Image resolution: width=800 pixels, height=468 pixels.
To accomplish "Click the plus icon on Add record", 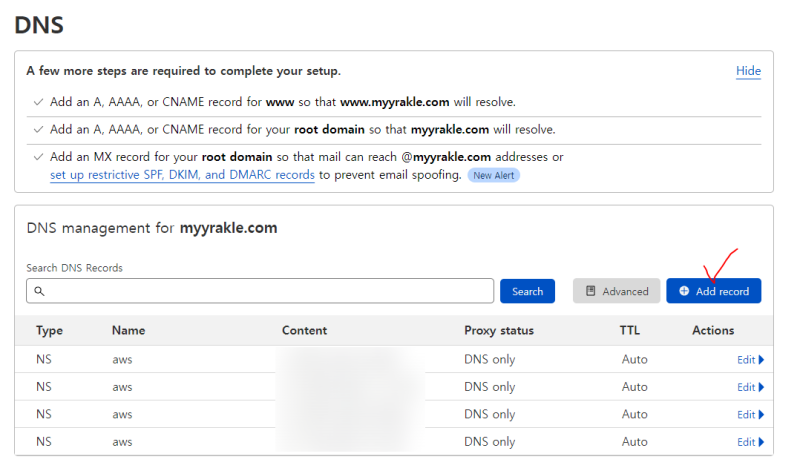I will pyautogui.click(x=684, y=291).
